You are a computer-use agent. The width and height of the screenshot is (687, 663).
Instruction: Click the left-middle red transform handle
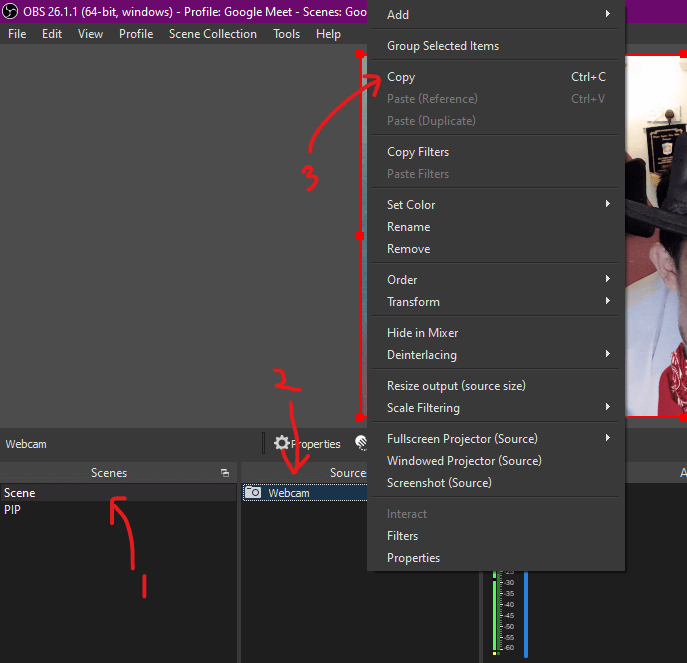[x=360, y=236]
